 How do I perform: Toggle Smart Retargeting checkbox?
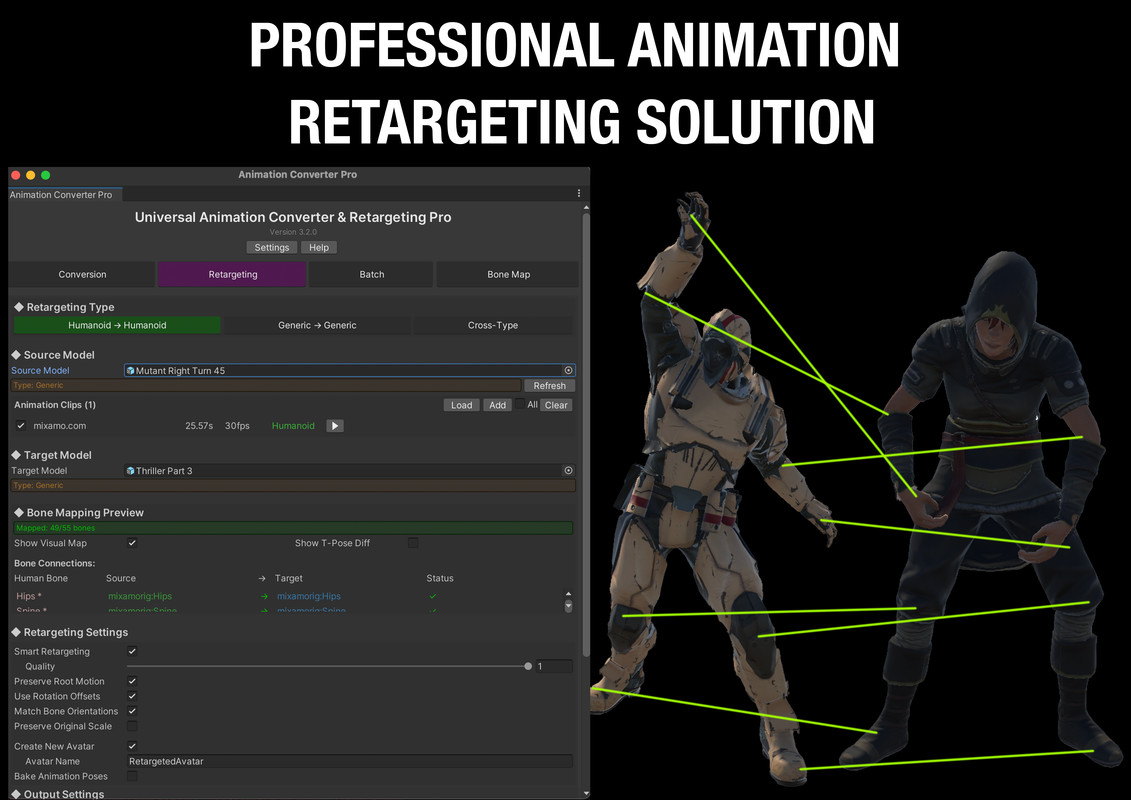(x=132, y=651)
